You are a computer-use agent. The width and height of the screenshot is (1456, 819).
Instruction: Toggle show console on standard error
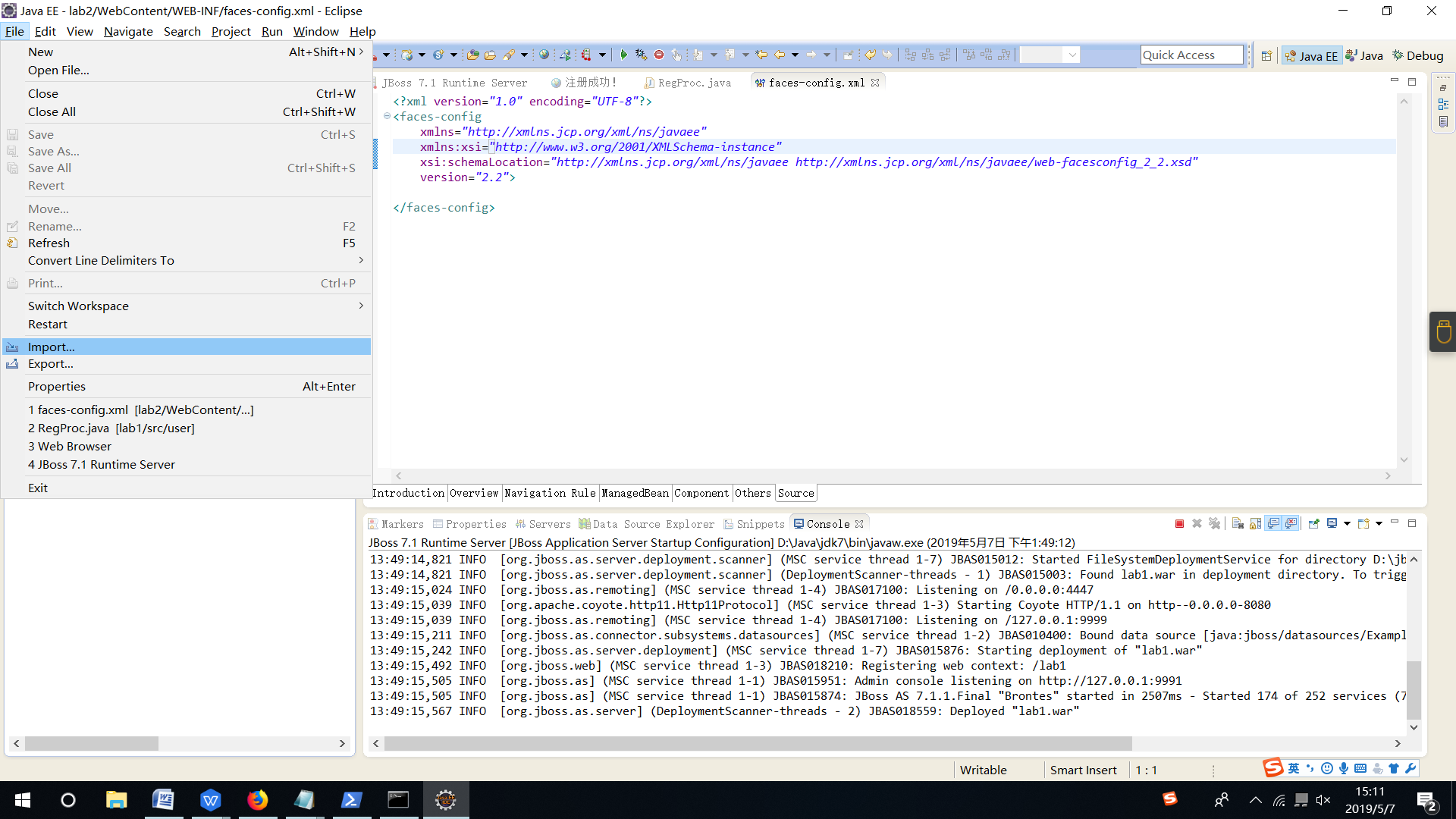point(1291,524)
